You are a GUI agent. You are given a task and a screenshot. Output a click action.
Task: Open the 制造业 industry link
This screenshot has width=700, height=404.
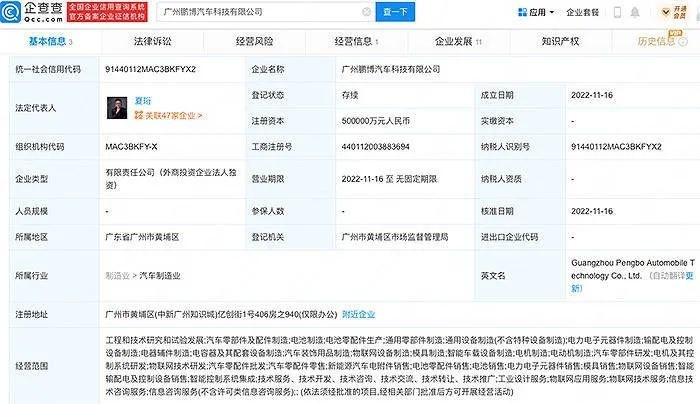(x=117, y=276)
